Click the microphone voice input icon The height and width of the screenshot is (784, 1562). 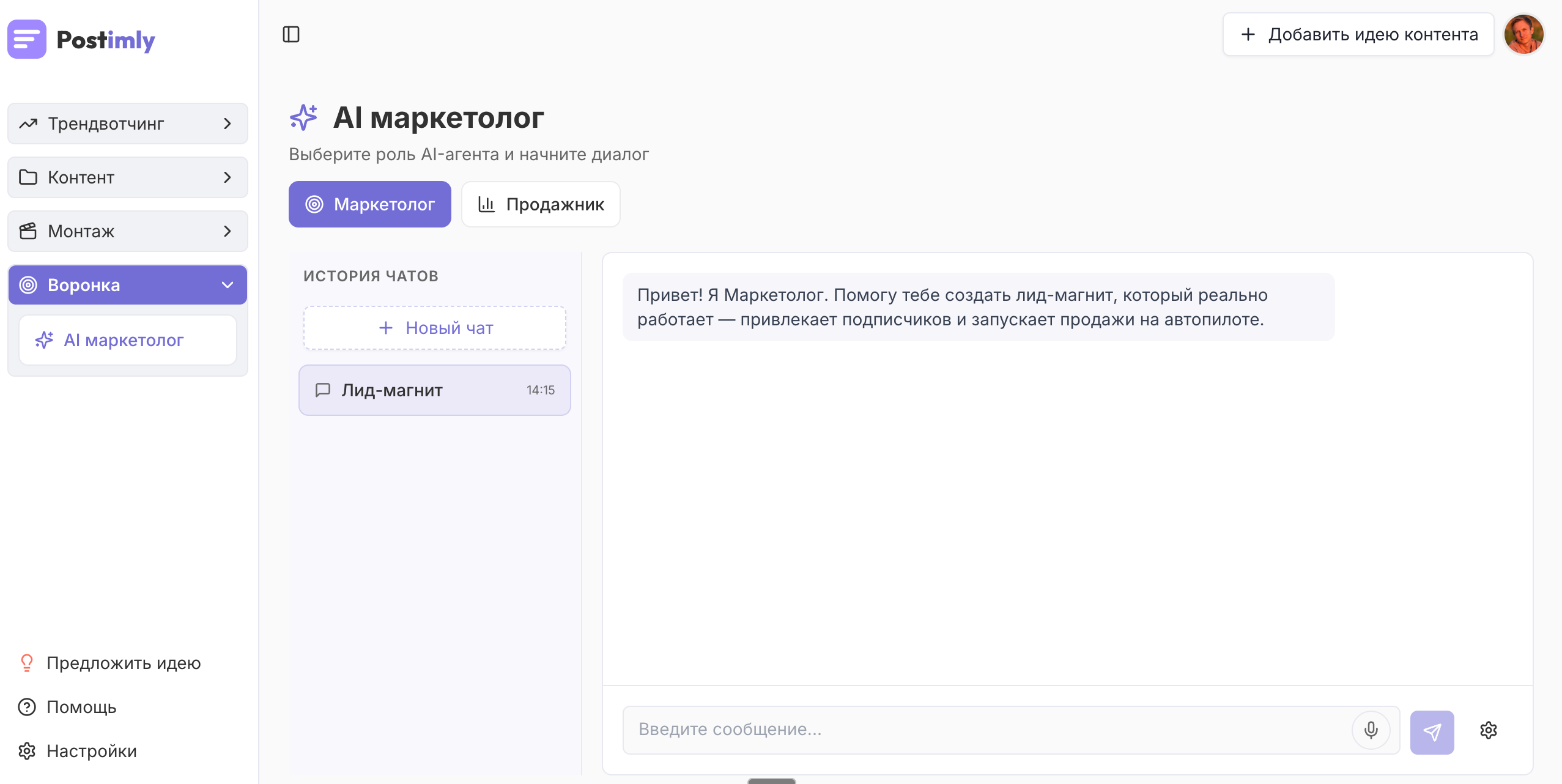1371,730
